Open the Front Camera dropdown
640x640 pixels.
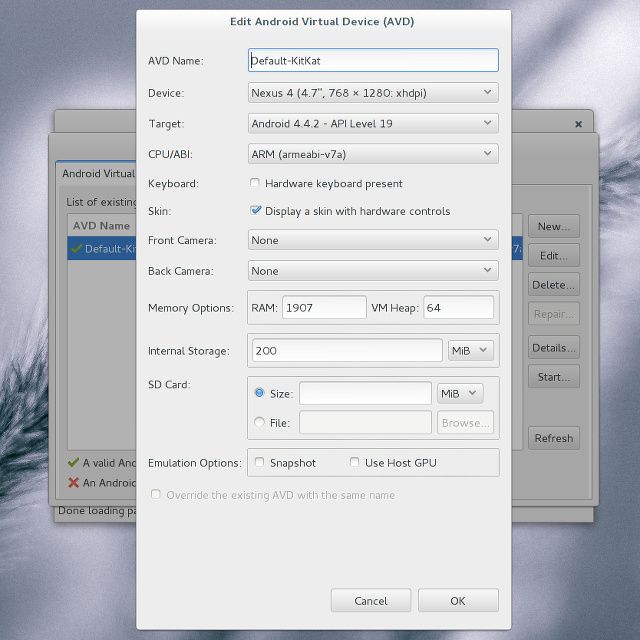click(373, 240)
